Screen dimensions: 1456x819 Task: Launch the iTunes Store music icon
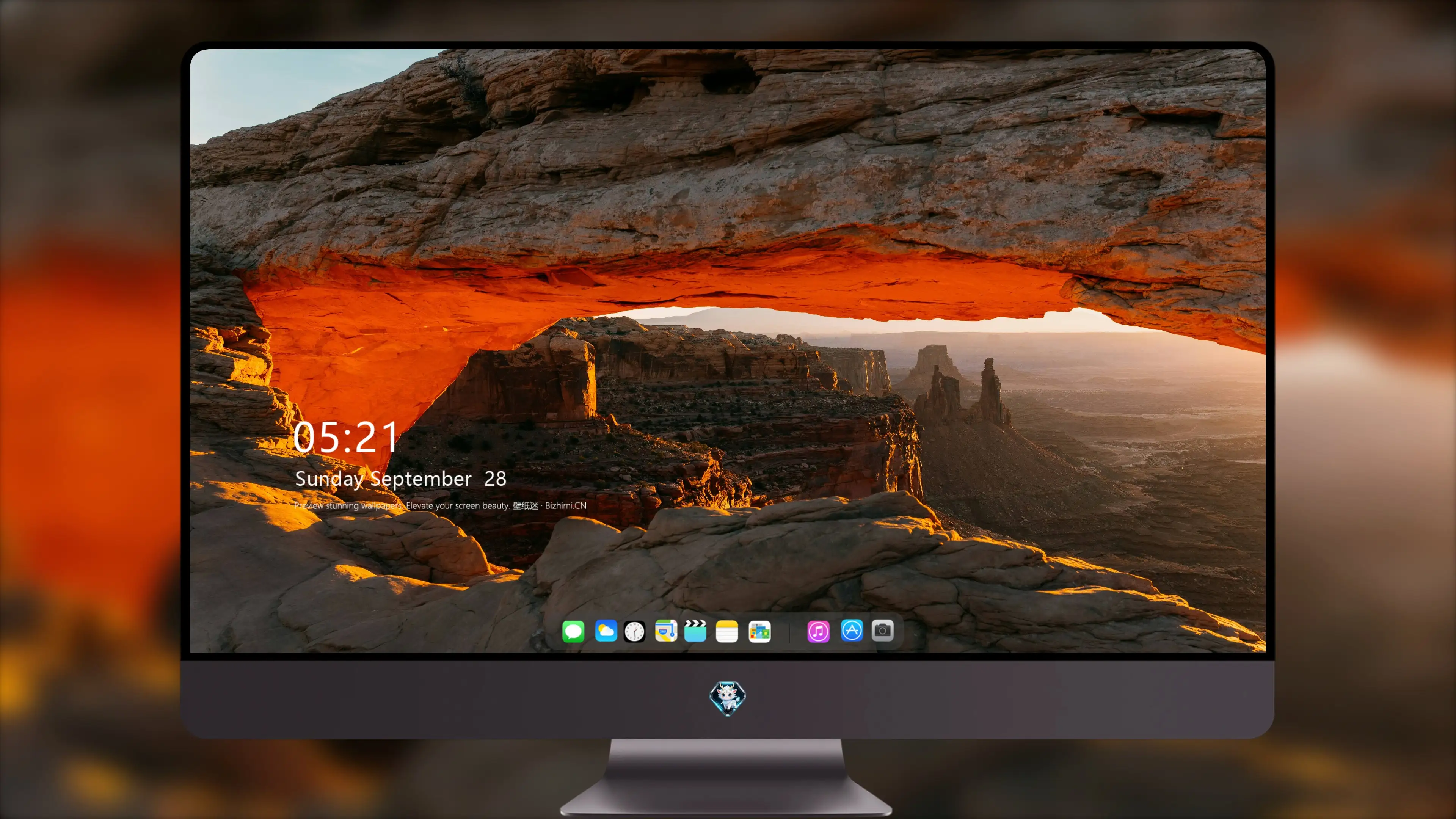point(819,631)
